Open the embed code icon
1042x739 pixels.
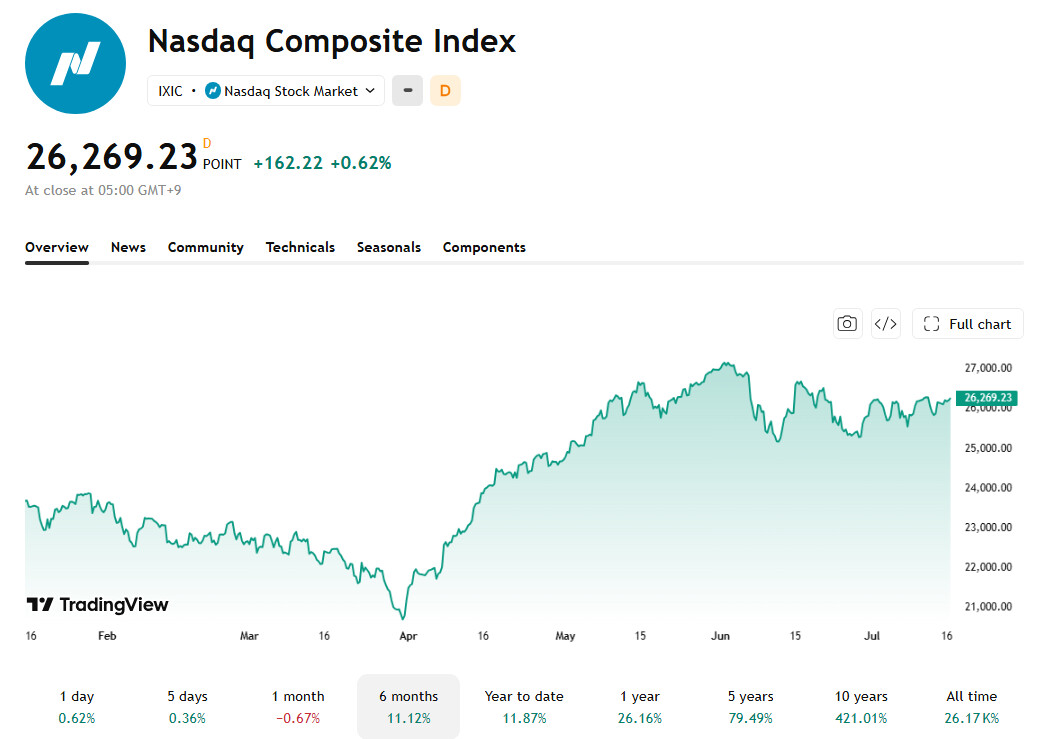tap(886, 324)
